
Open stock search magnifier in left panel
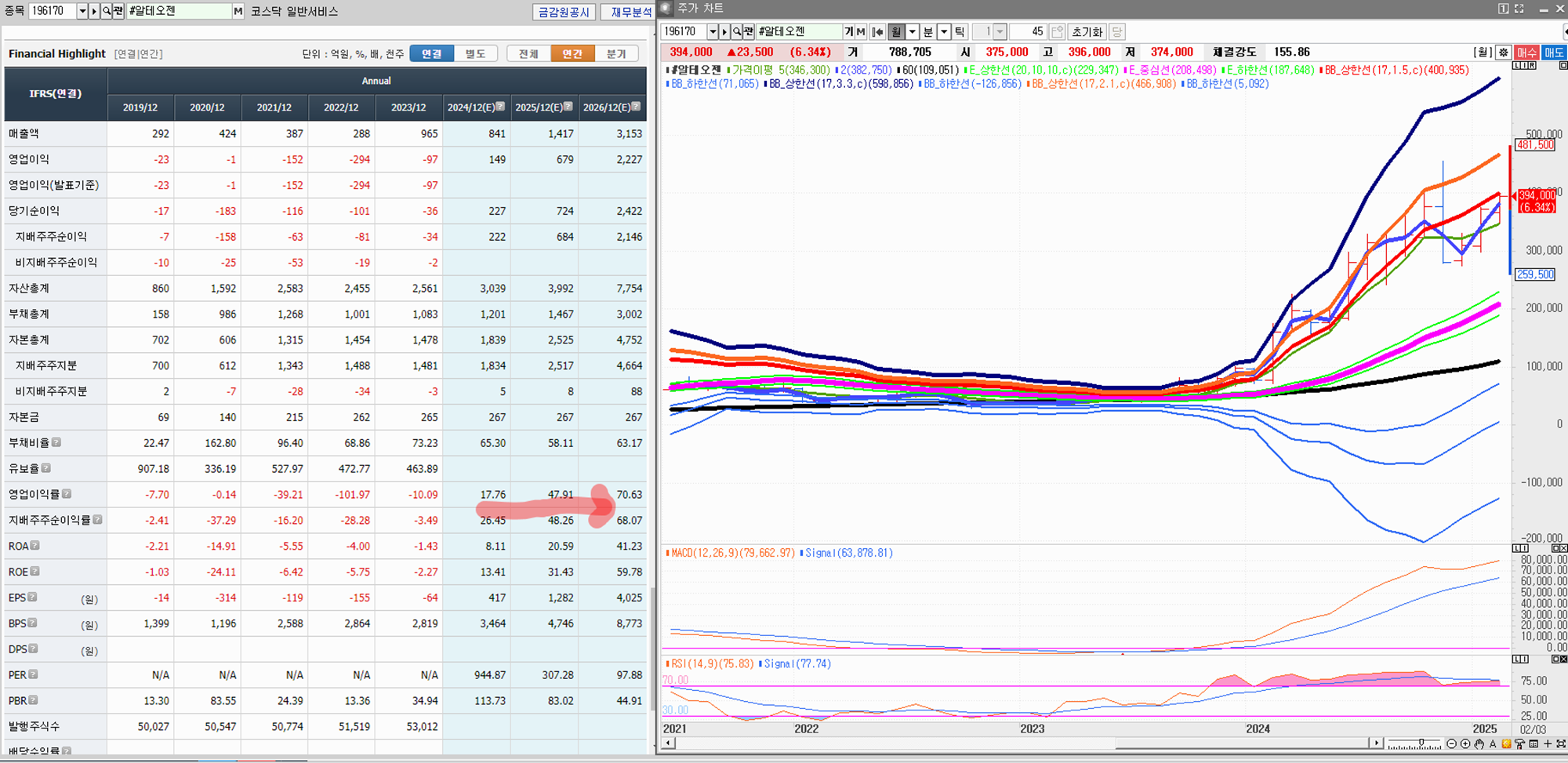(107, 11)
